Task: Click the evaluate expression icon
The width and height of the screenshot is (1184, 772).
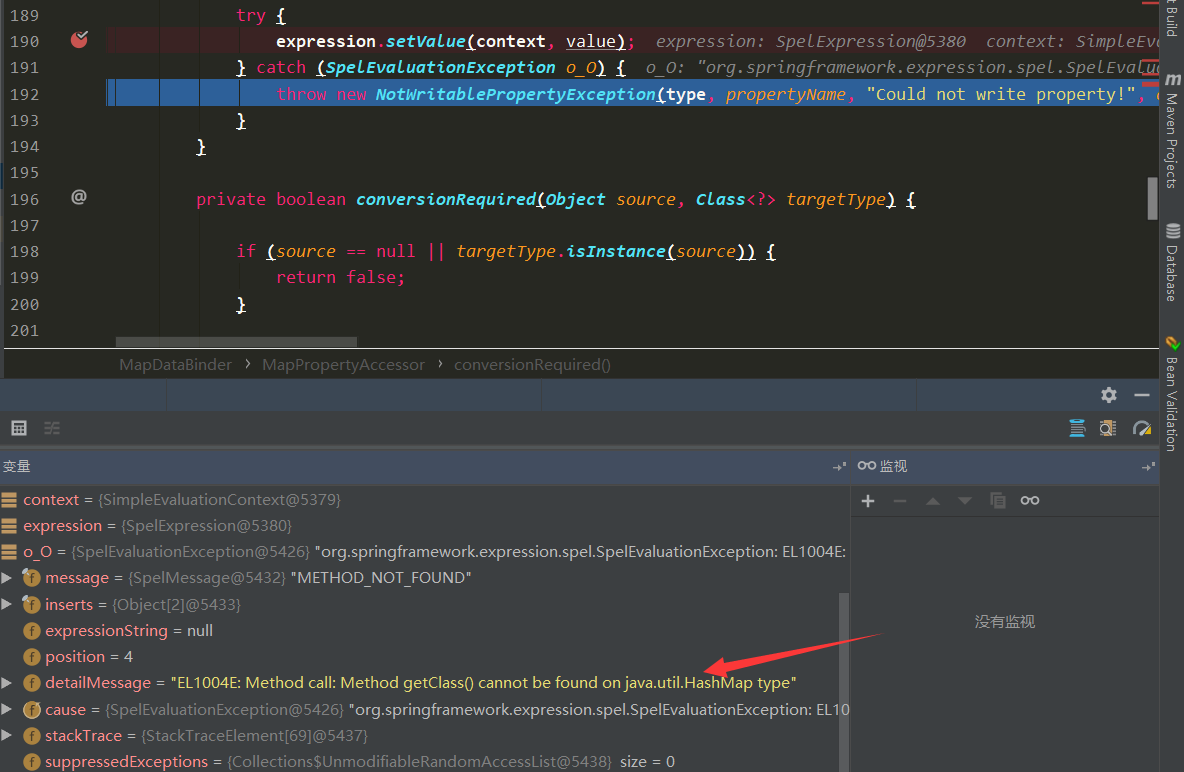Action: [x=1108, y=428]
